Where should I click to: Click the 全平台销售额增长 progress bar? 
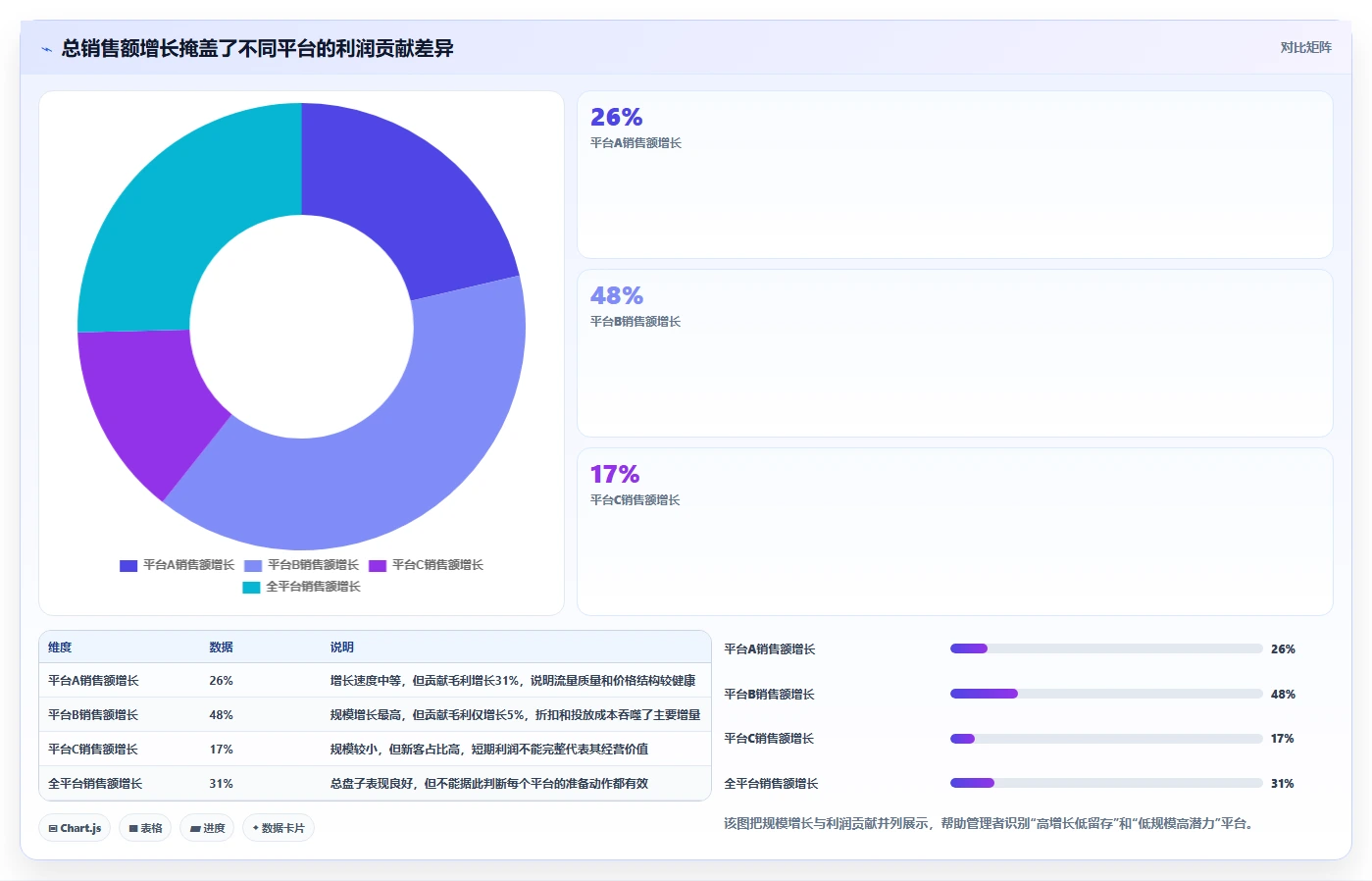pos(1106,783)
